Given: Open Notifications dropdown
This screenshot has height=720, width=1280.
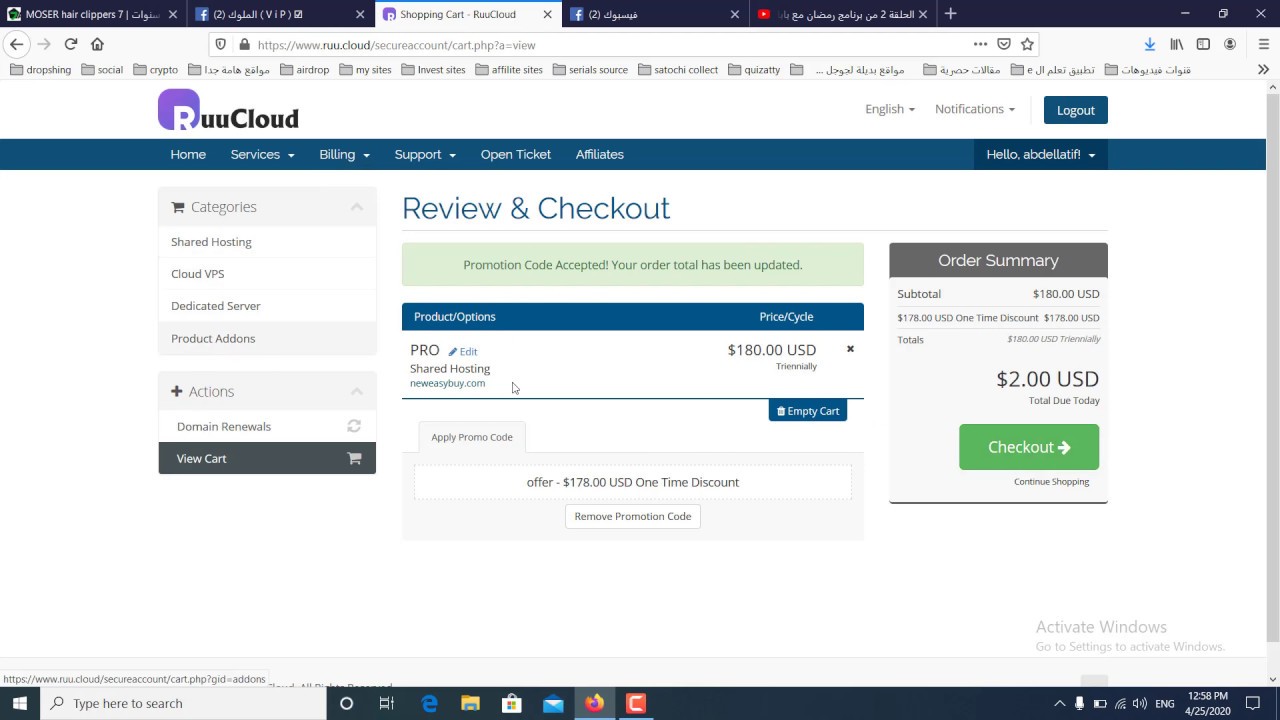Looking at the screenshot, I should point(975,109).
